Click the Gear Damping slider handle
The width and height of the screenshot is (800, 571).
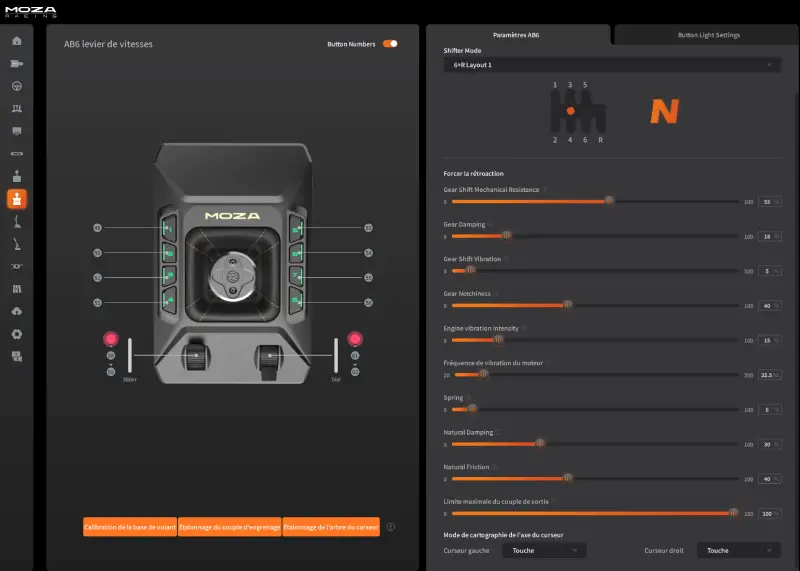[506, 236]
